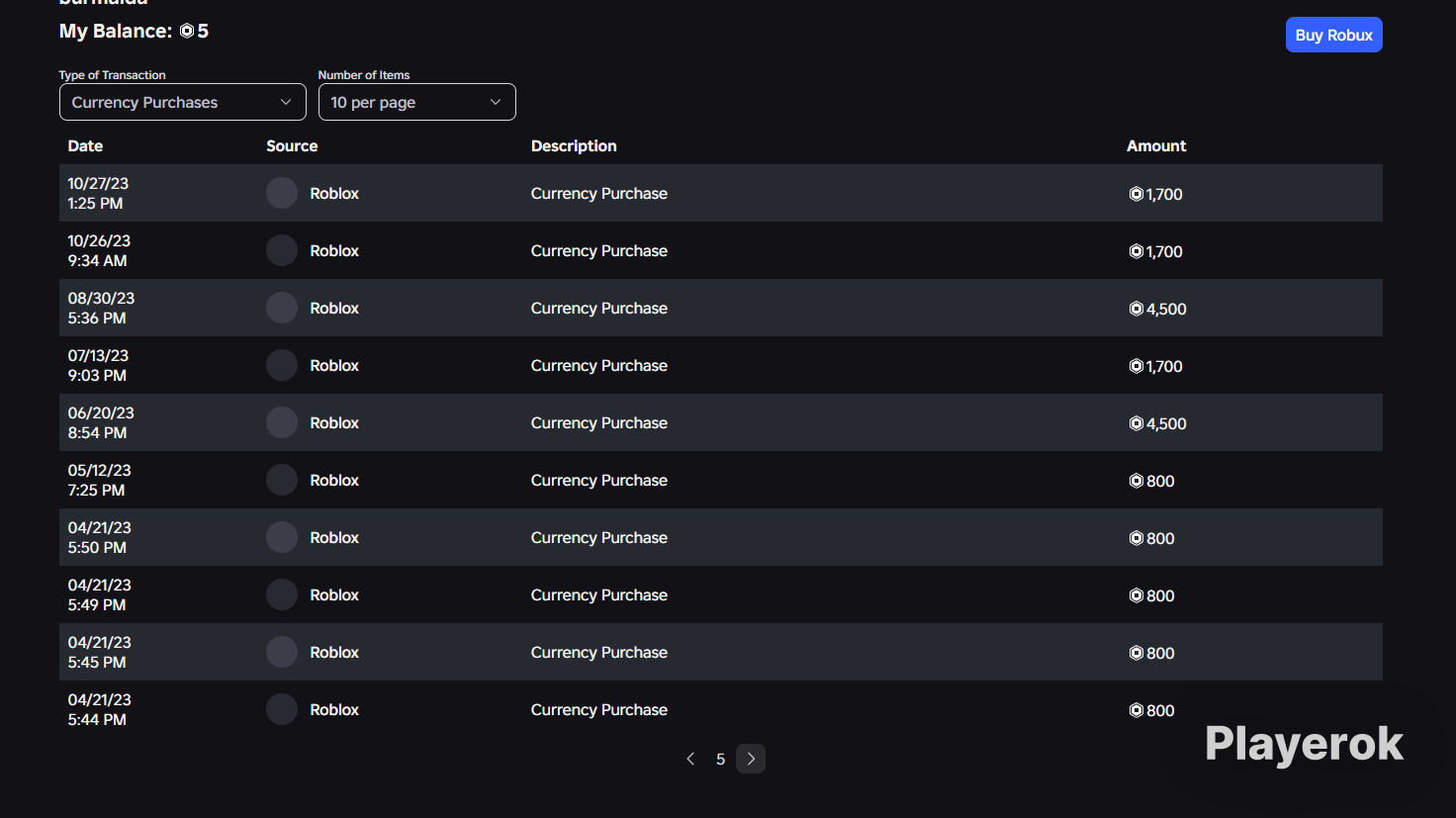Click the Buy Robux button
The width and height of the screenshot is (1456, 818).
(1334, 35)
